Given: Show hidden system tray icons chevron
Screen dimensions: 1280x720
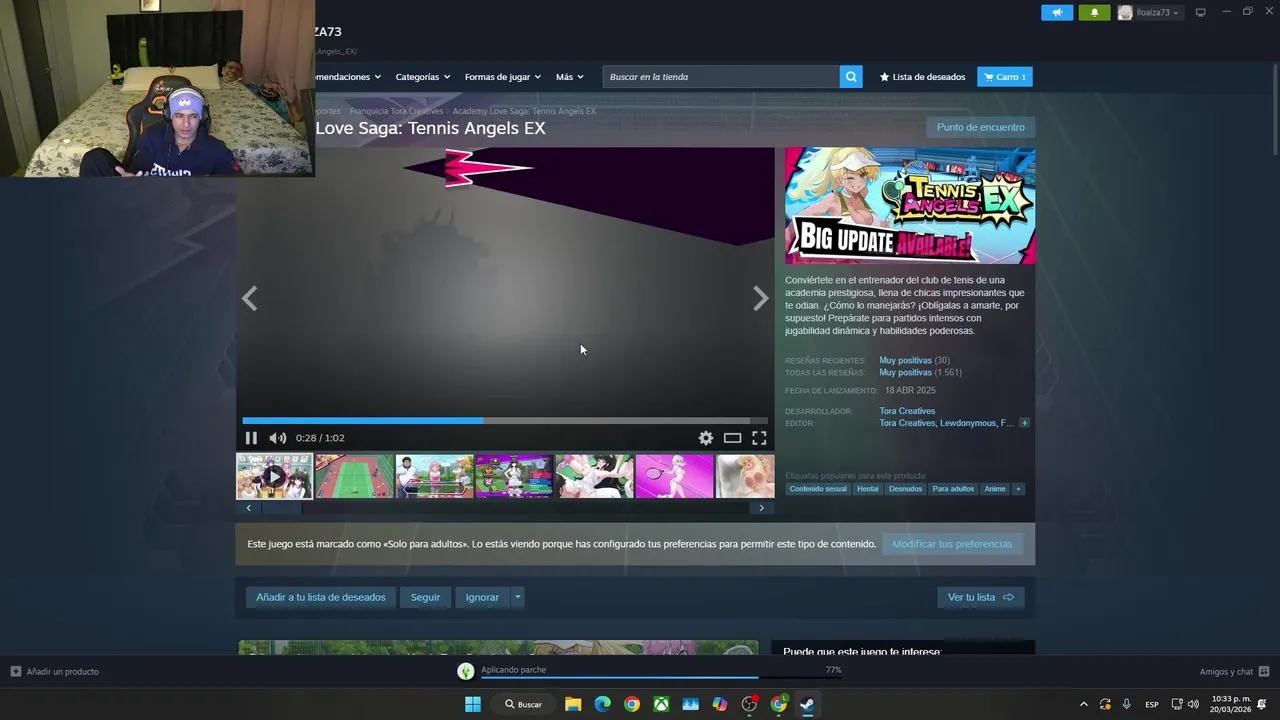Looking at the screenshot, I should (1083, 704).
